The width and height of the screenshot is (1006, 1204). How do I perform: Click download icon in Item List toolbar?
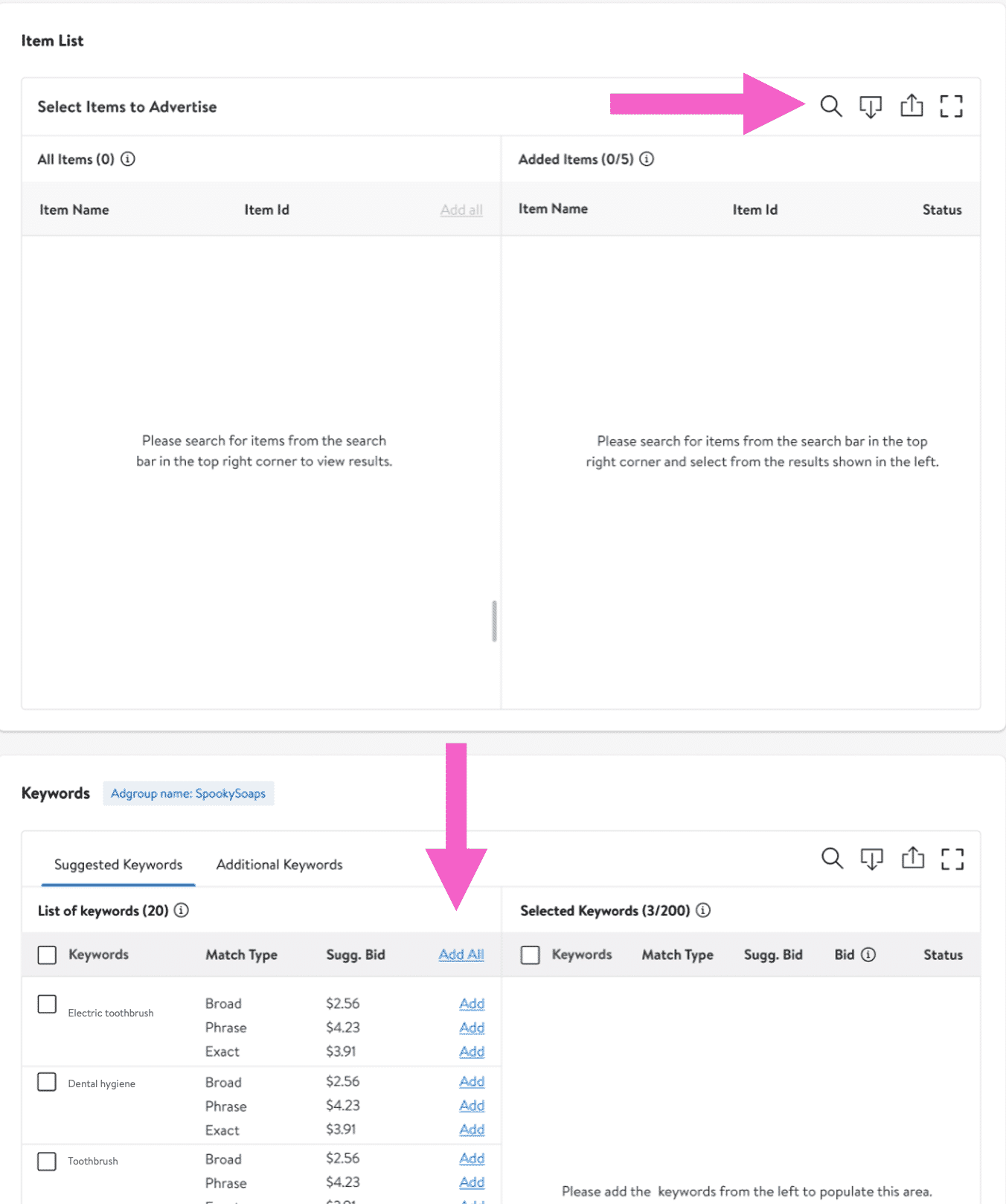871,106
